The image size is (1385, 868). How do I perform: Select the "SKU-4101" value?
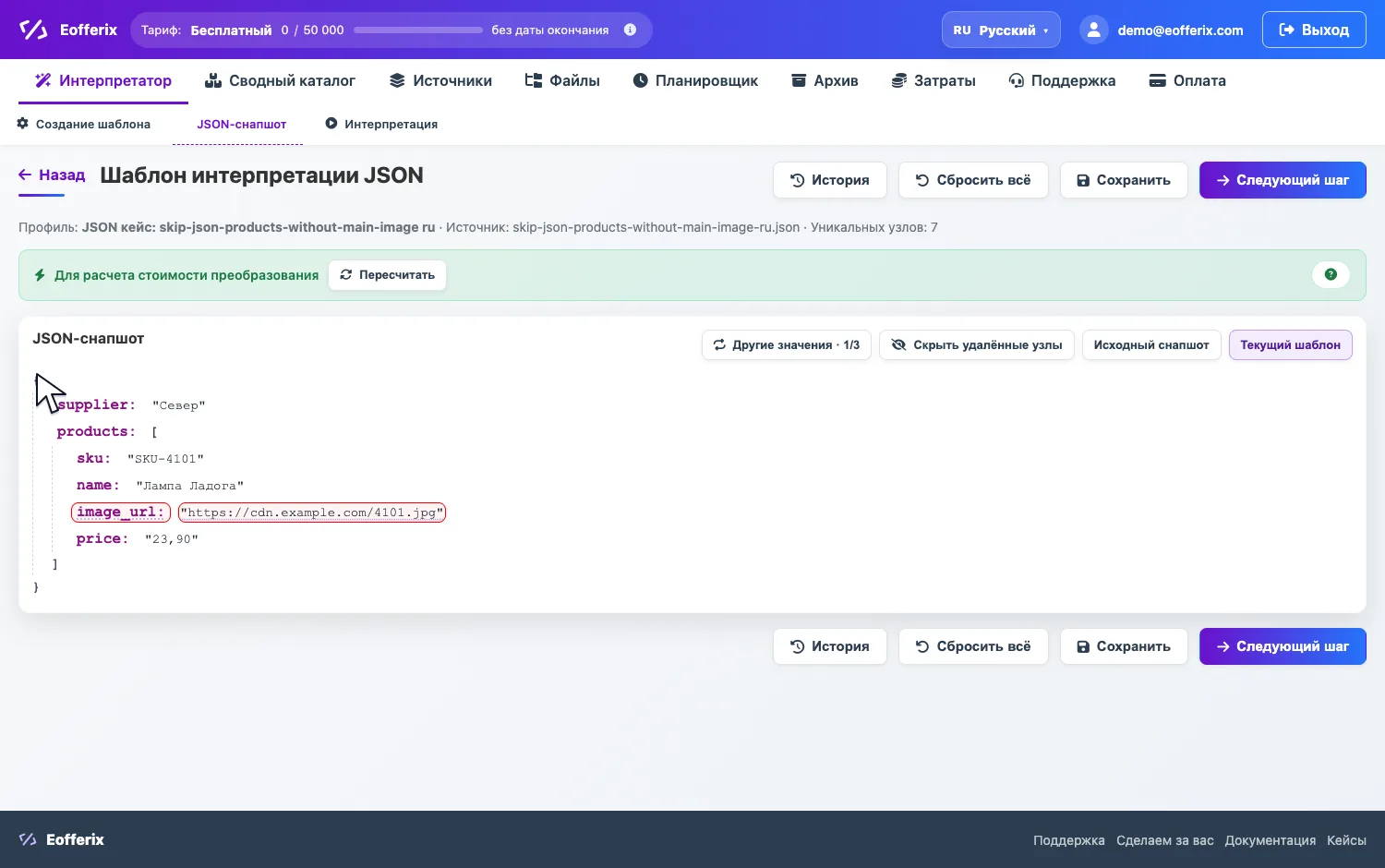165,459
